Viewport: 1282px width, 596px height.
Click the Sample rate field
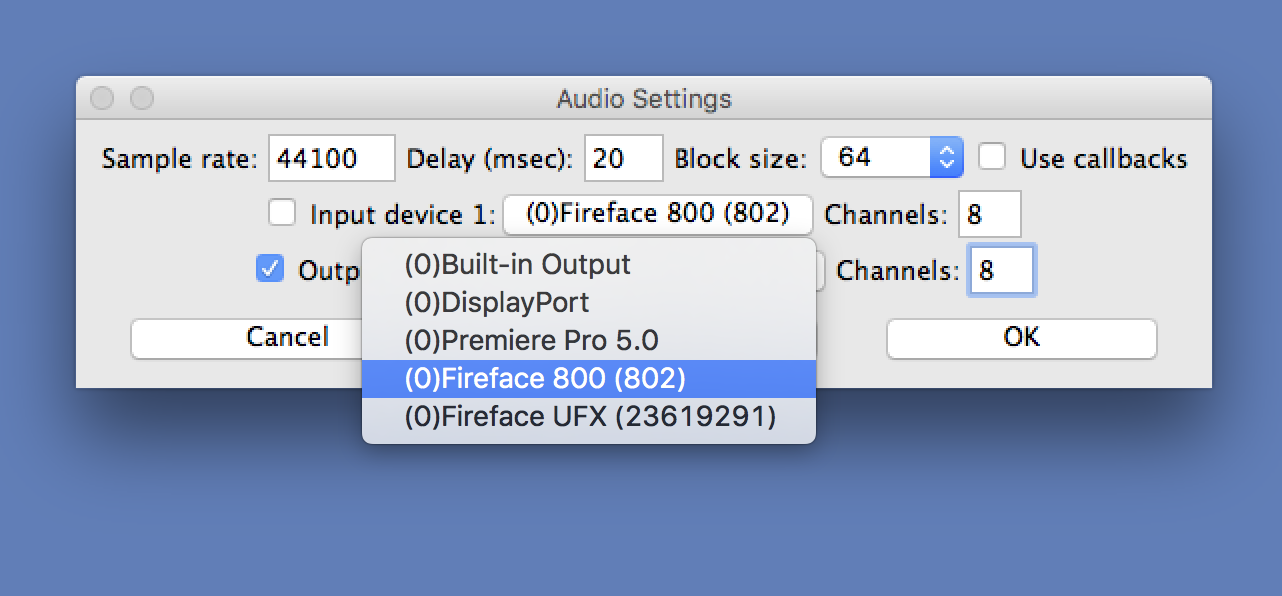click(x=332, y=158)
